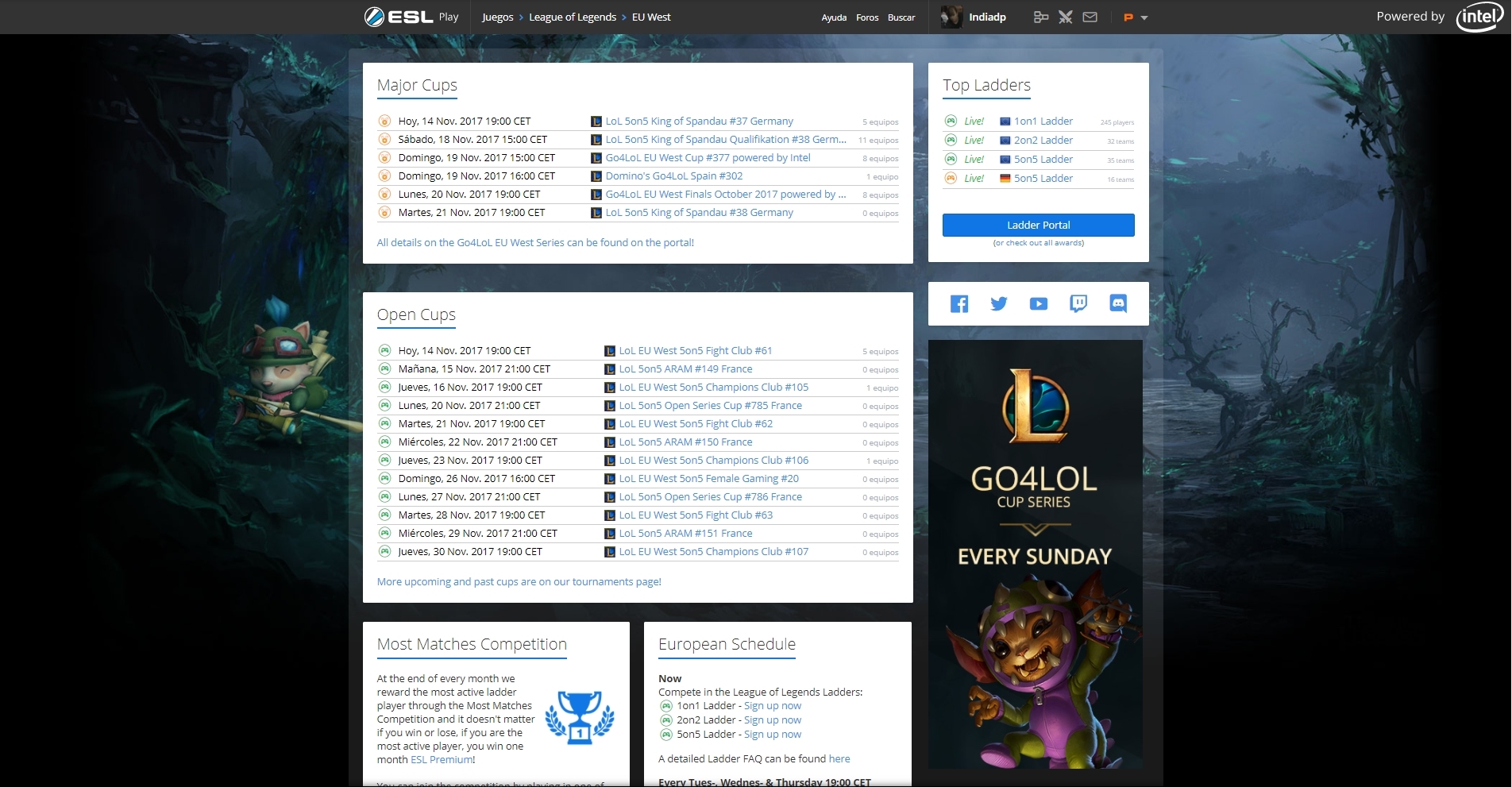Open 5on5 Female Gaming #20 cup
Image resolution: width=1512 pixels, height=787 pixels.
(708, 479)
